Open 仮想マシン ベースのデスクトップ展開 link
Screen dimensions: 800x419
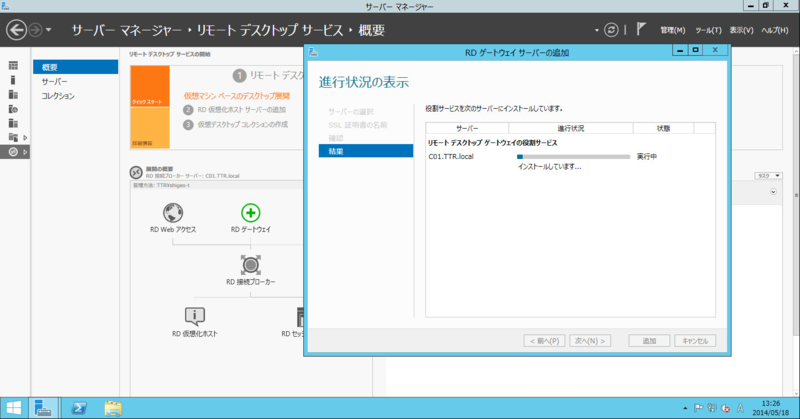[237, 95]
